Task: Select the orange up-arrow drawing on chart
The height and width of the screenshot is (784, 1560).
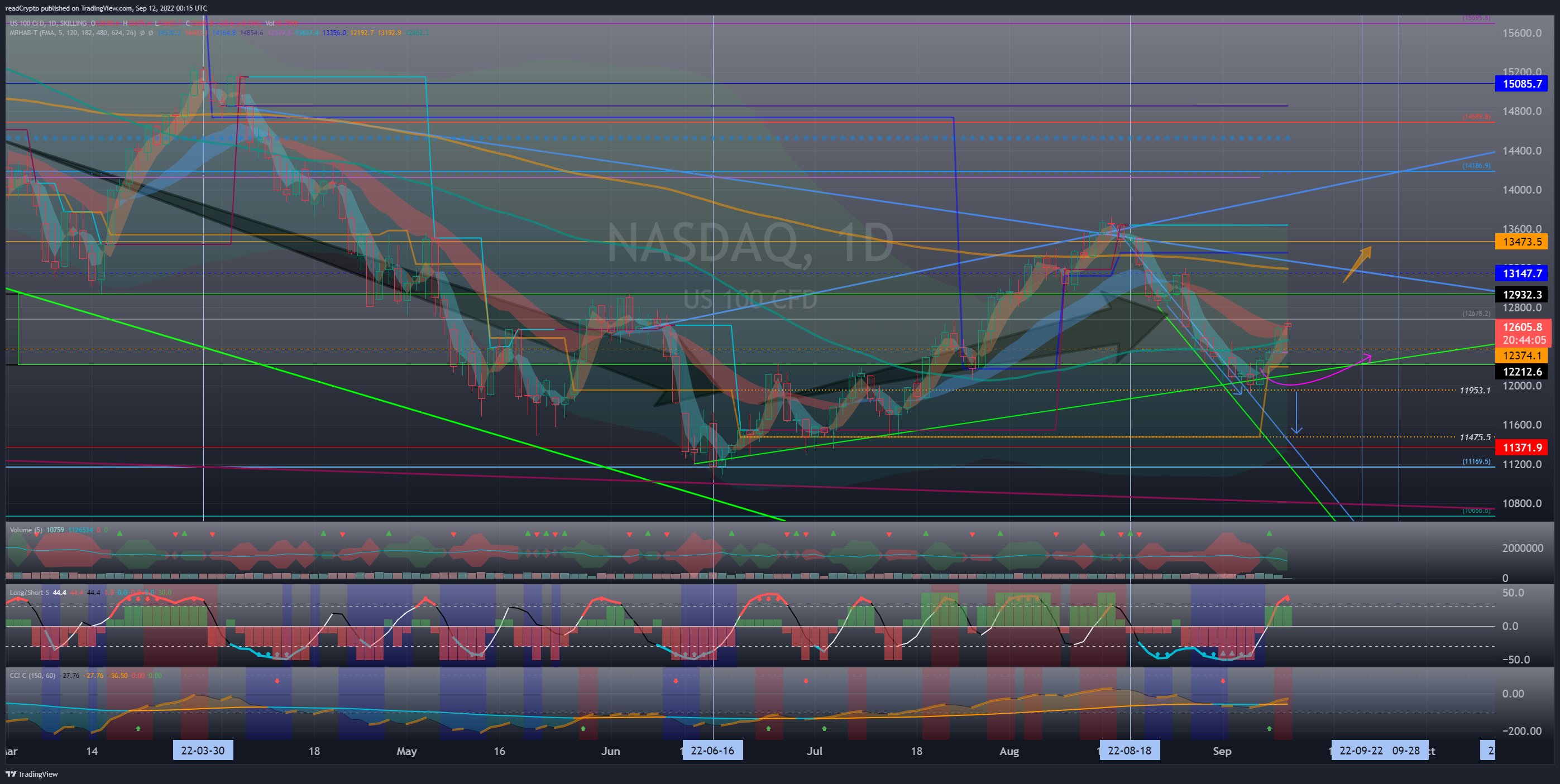Action: [1357, 264]
